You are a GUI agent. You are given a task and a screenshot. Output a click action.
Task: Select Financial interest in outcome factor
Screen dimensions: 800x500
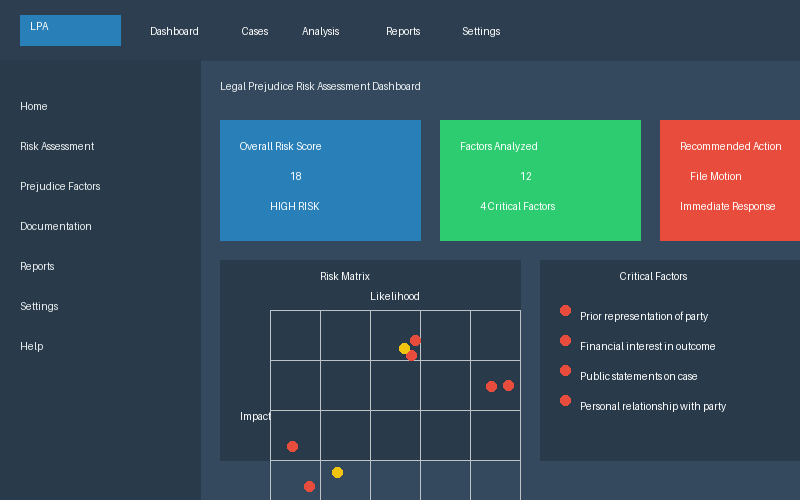click(647, 346)
